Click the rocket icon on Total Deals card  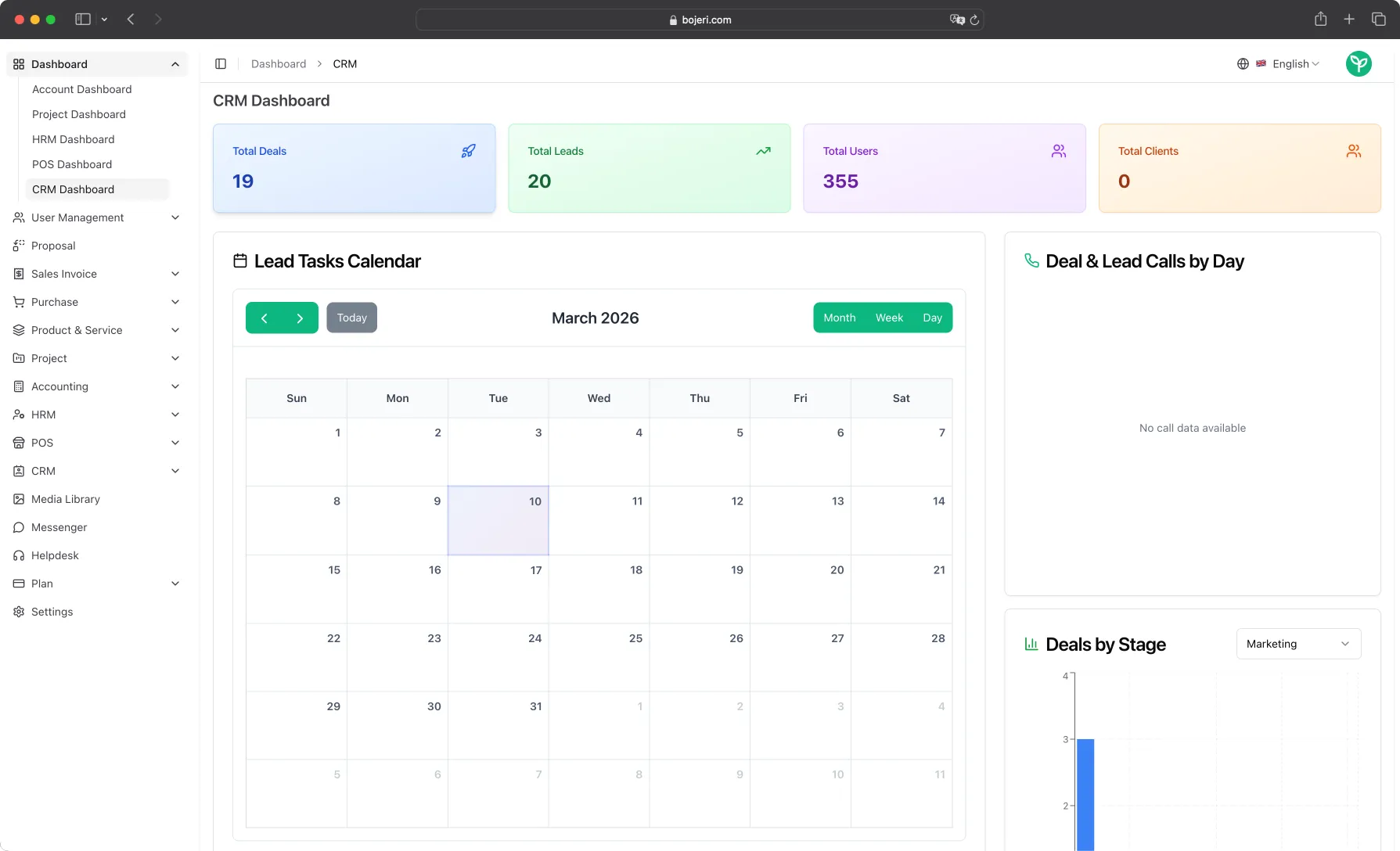[468, 150]
